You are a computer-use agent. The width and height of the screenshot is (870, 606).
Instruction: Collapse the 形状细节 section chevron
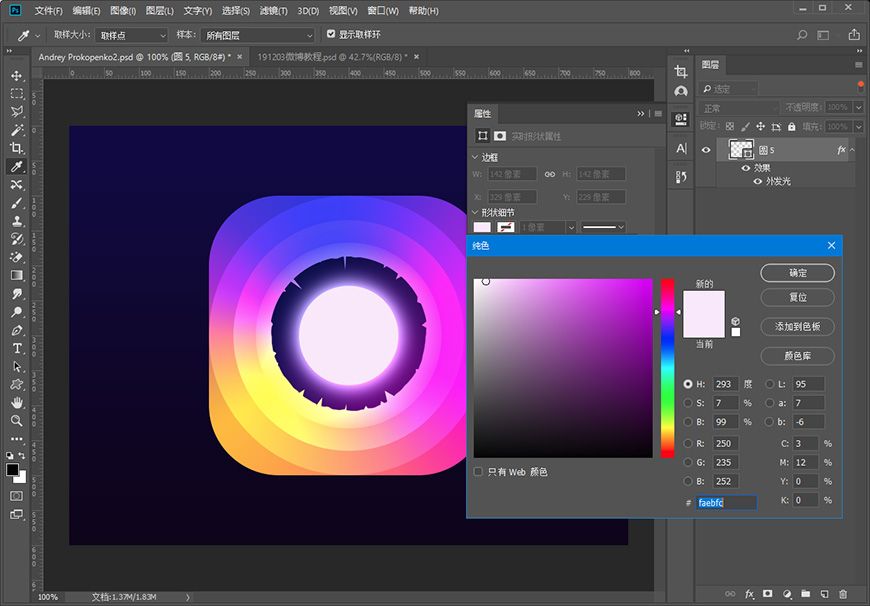475,212
